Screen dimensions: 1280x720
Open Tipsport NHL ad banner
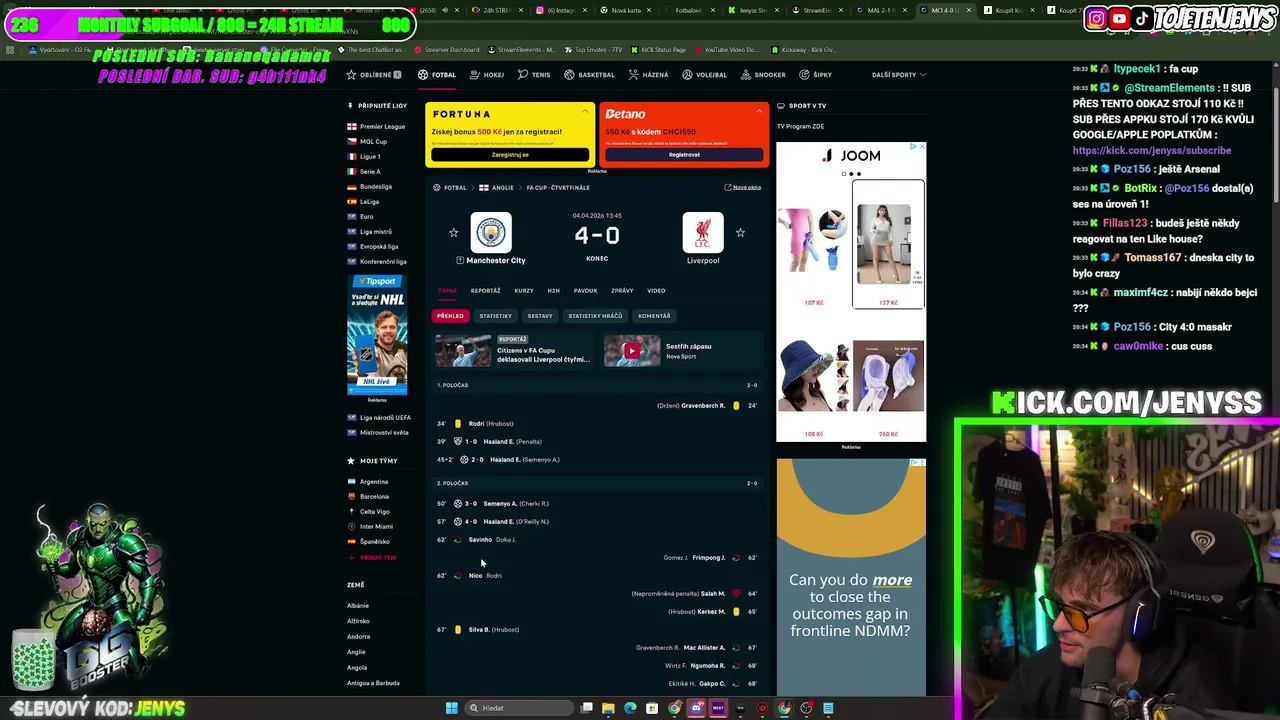[x=377, y=336]
